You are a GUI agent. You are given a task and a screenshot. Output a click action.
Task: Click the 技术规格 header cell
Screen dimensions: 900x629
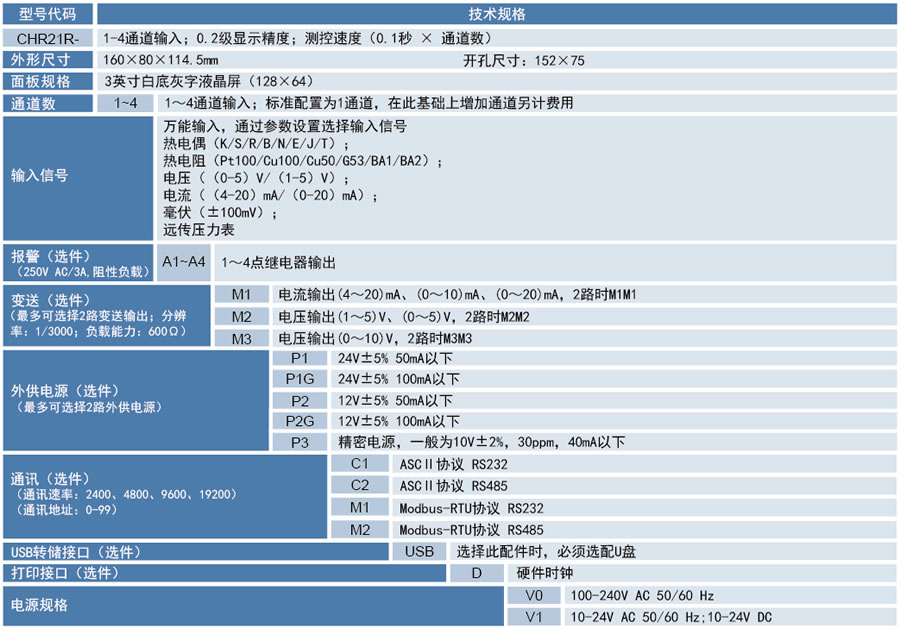coord(497,14)
